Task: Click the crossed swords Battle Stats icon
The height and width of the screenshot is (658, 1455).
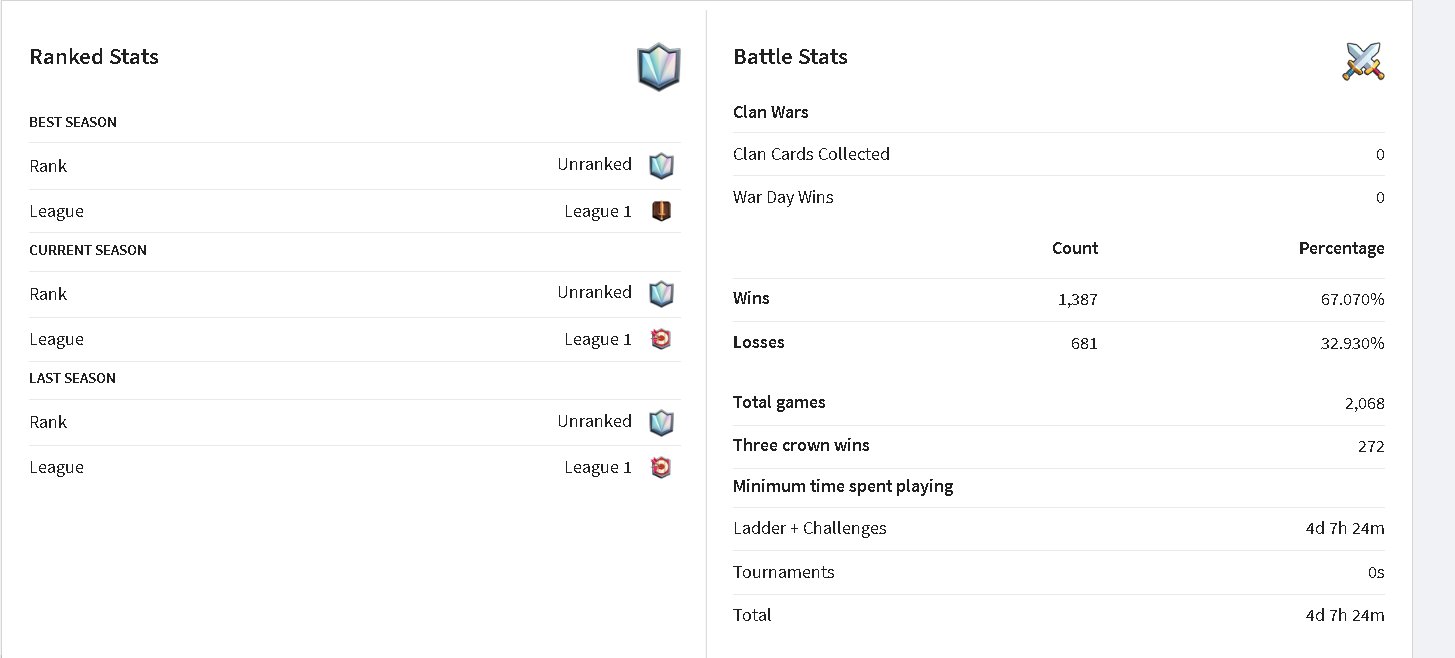Action: pos(1363,61)
